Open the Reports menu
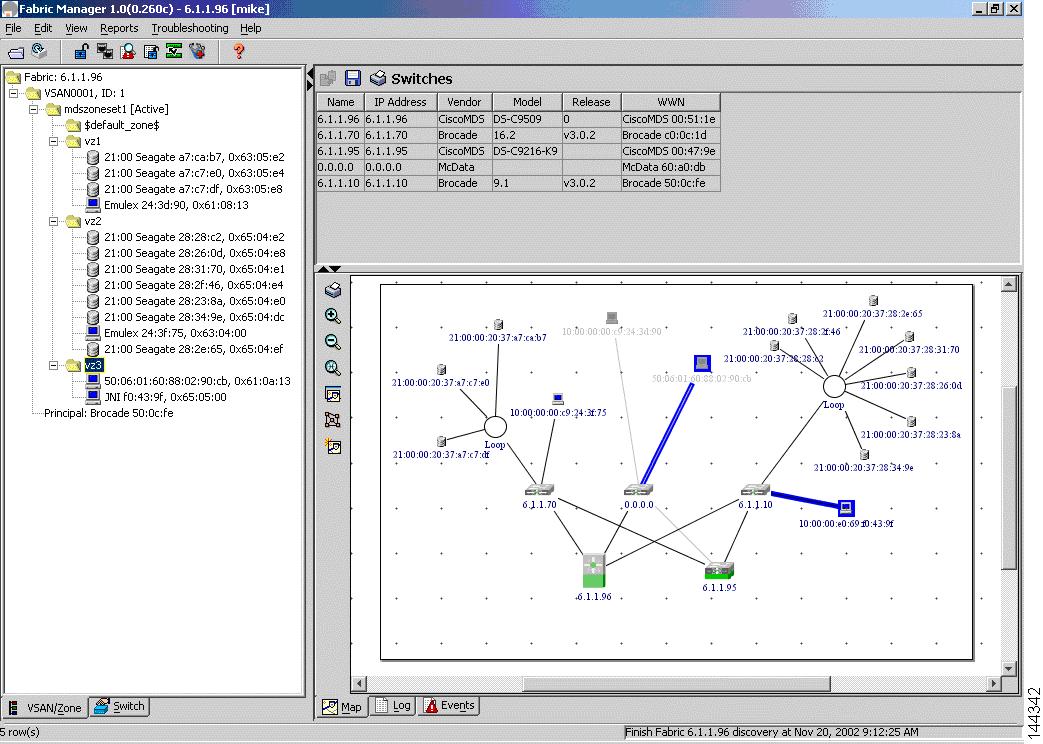The image size is (1043, 744). [x=119, y=28]
